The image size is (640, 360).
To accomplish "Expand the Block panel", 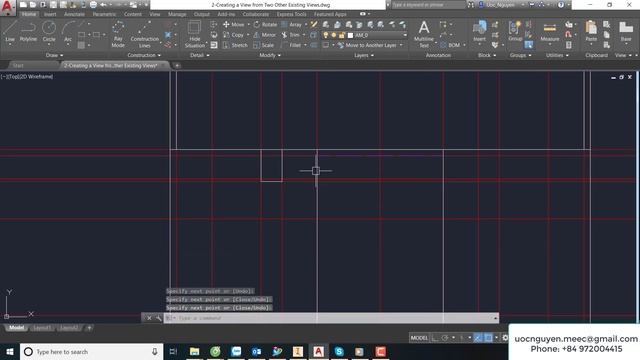I will (x=487, y=55).
